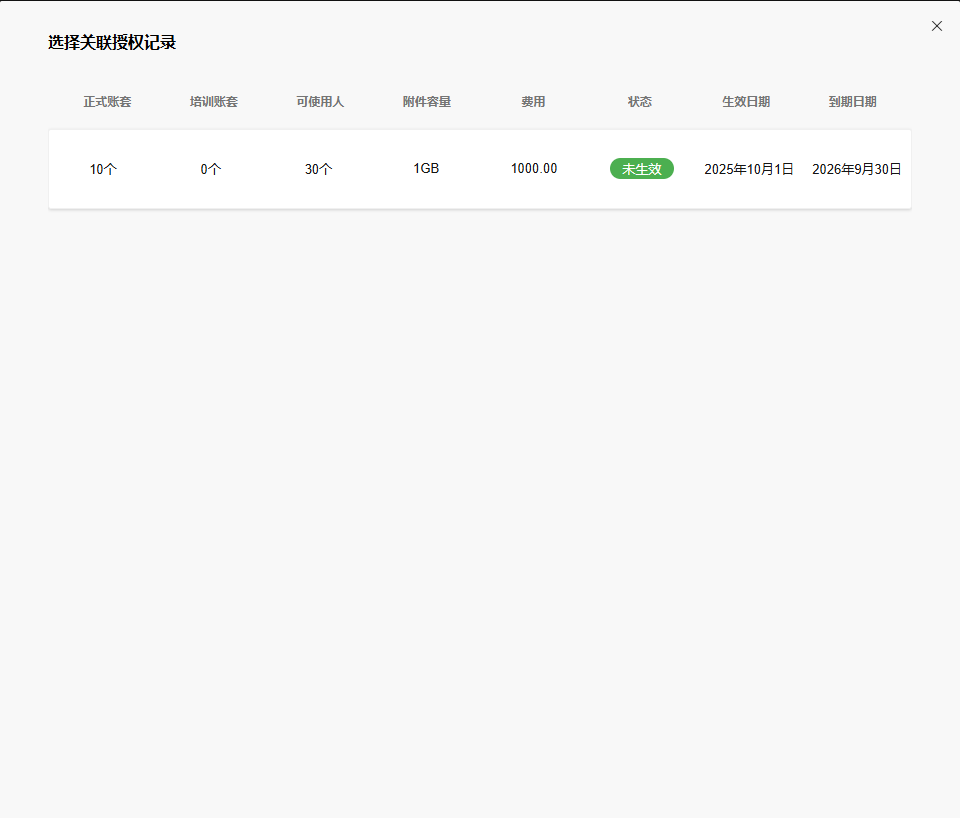Click the 正式账套 column header

tap(107, 102)
